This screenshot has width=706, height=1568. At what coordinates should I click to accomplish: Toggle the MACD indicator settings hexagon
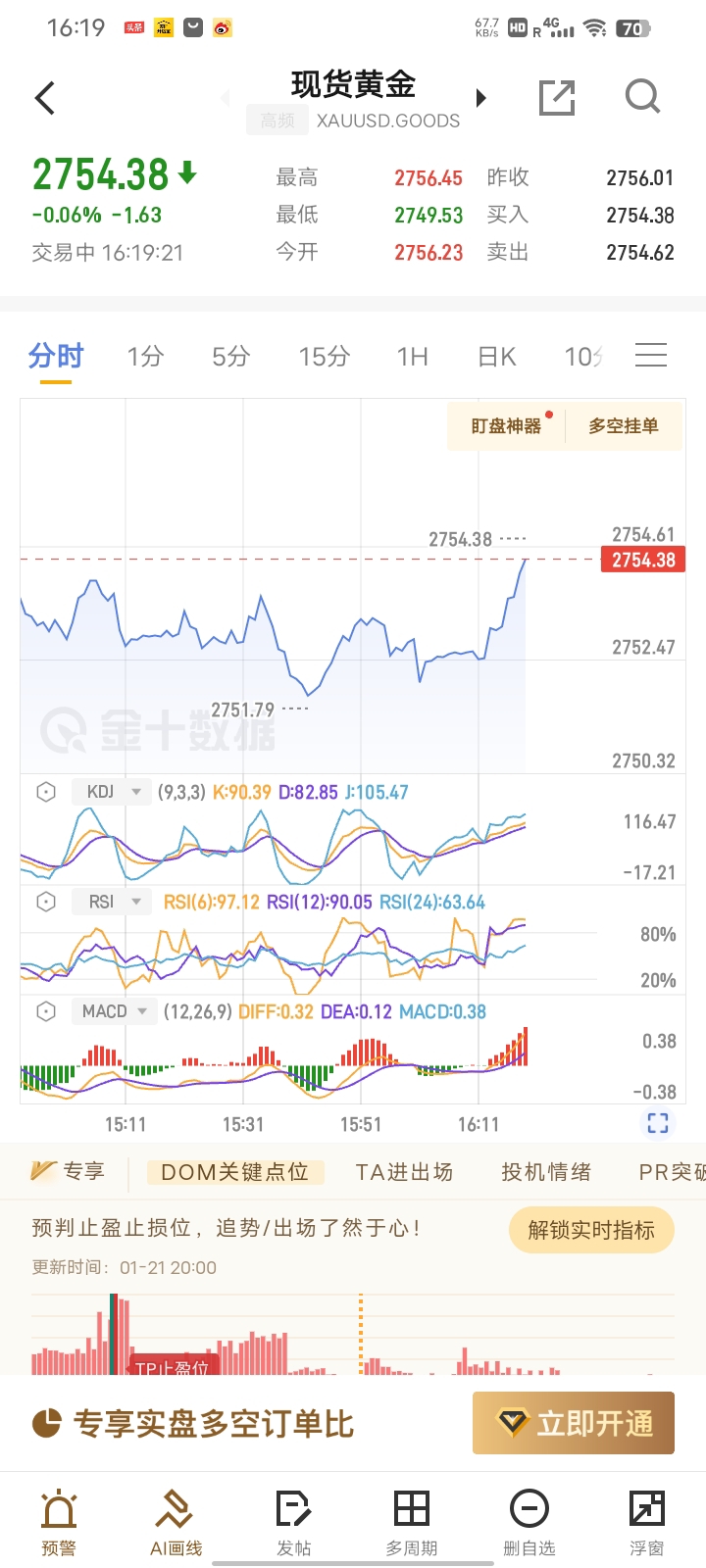coord(46,1011)
